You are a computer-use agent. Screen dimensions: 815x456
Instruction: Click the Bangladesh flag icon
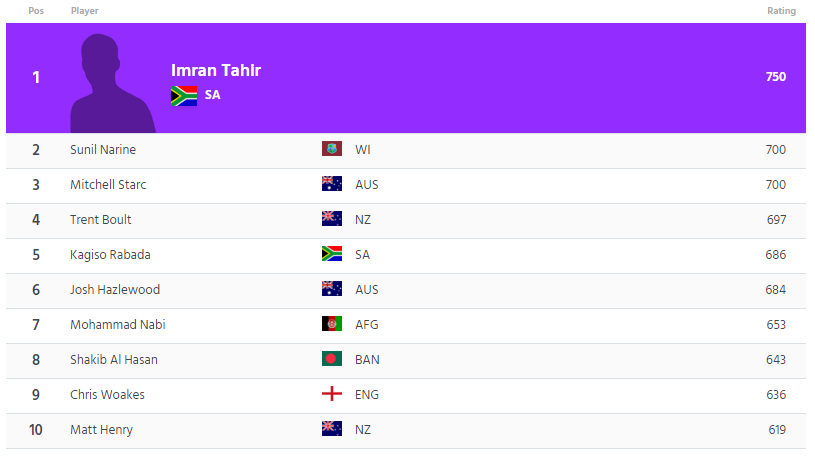(332, 360)
